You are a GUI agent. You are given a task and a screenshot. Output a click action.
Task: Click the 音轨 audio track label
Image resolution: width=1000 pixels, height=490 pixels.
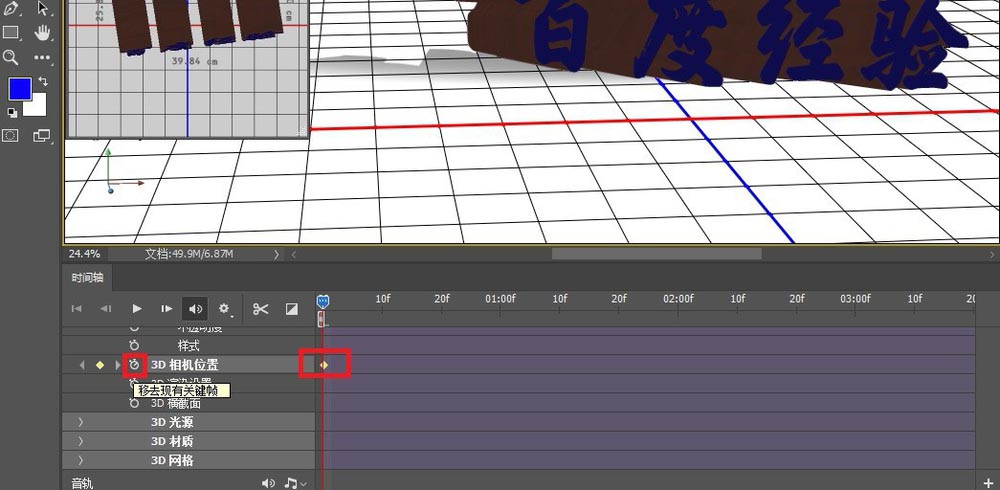coord(82,484)
